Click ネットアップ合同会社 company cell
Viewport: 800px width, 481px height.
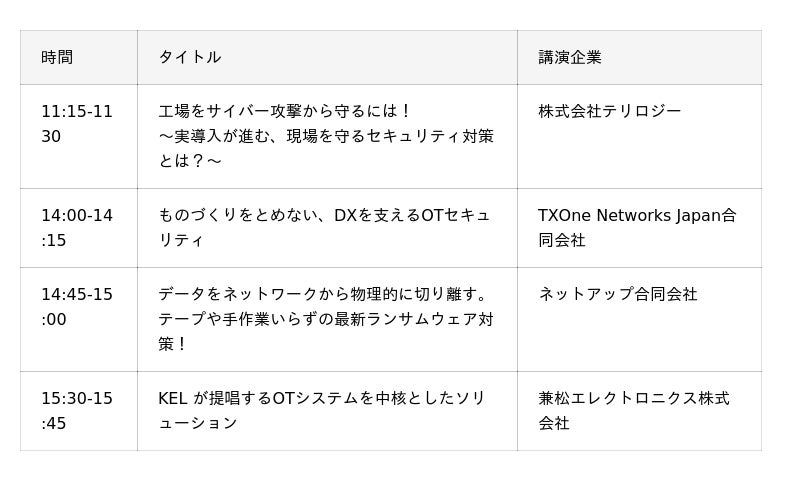coord(618,294)
